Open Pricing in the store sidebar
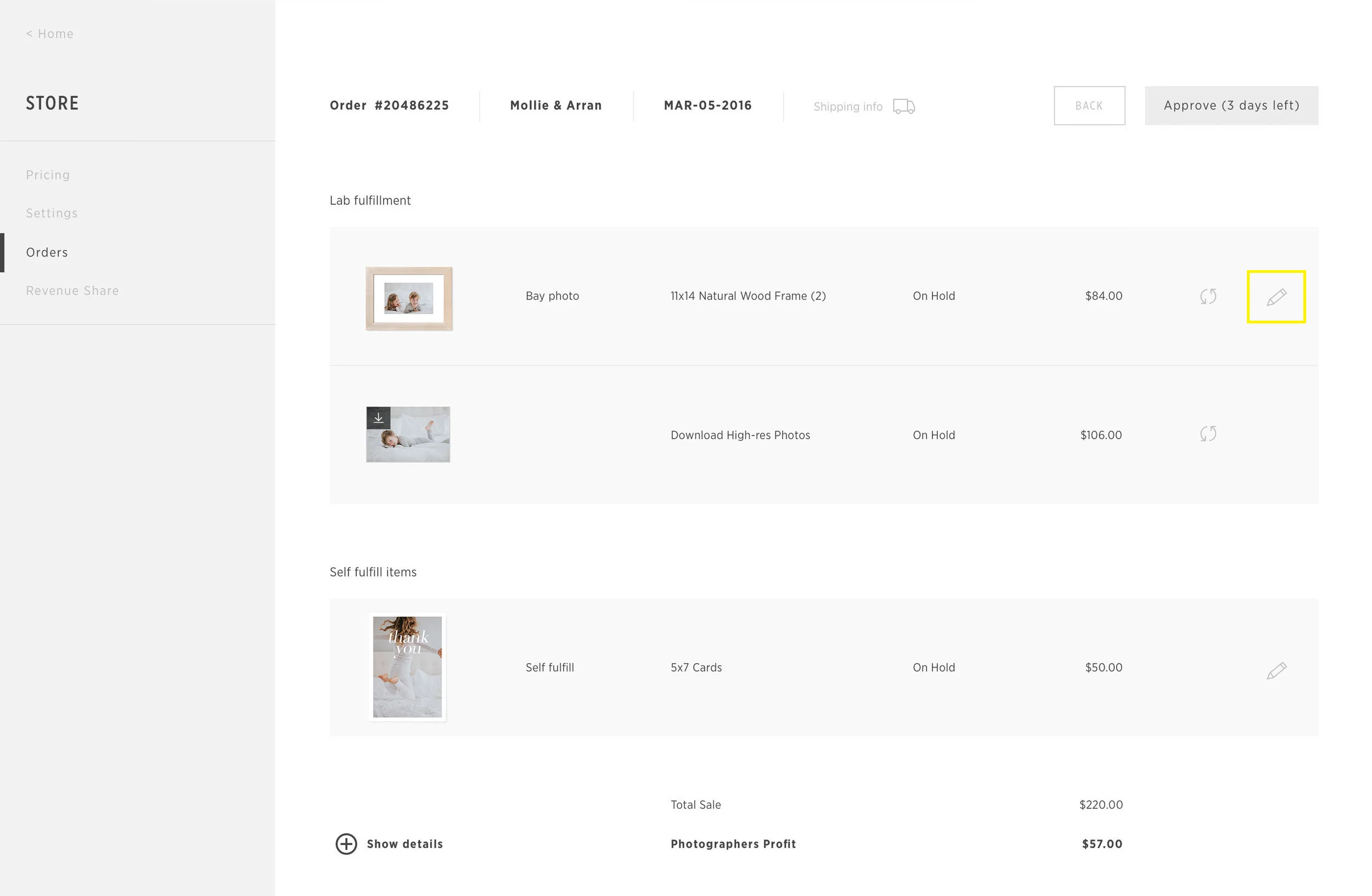The image size is (1372, 896). pos(48,175)
